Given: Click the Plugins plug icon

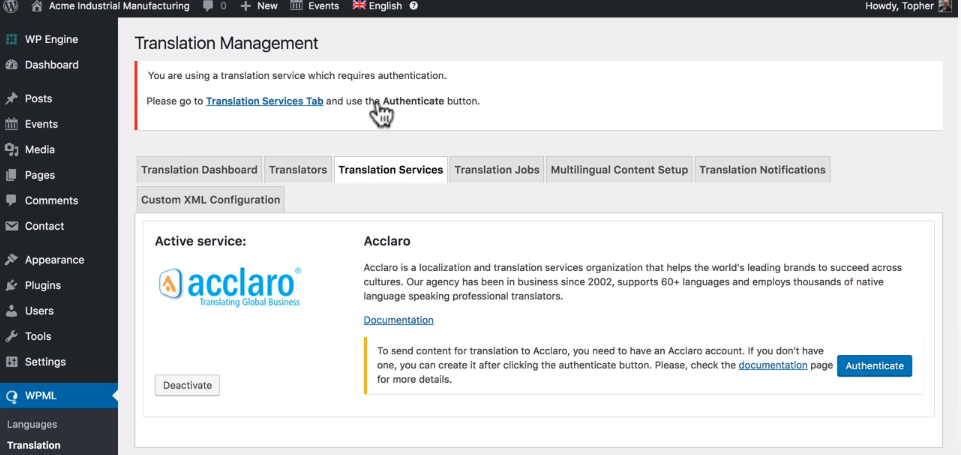Looking at the screenshot, I should (x=11, y=286).
